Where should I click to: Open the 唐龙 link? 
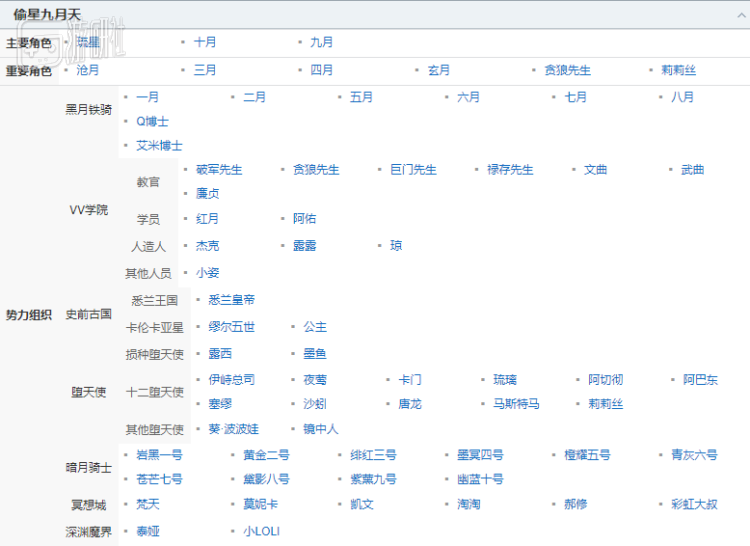[410, 404]
